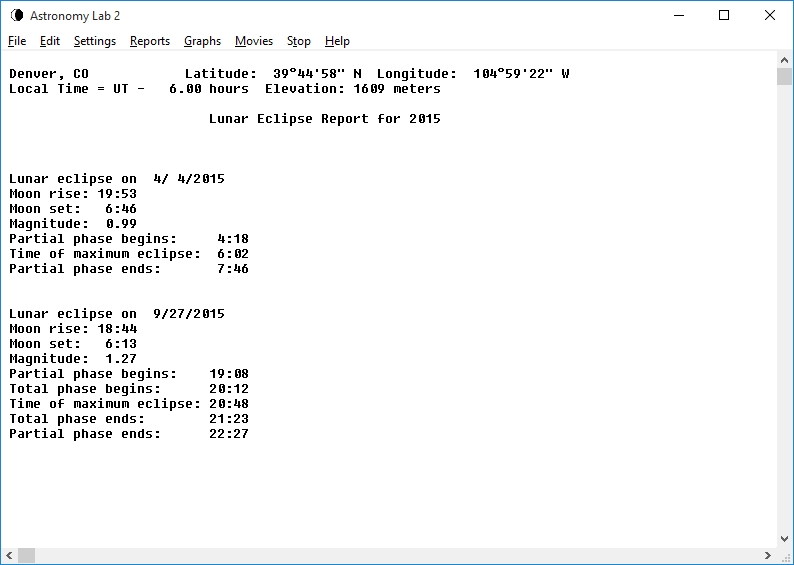Click the vertical scrollbar down arrow

pyautogui.click(x=784, y=538)
